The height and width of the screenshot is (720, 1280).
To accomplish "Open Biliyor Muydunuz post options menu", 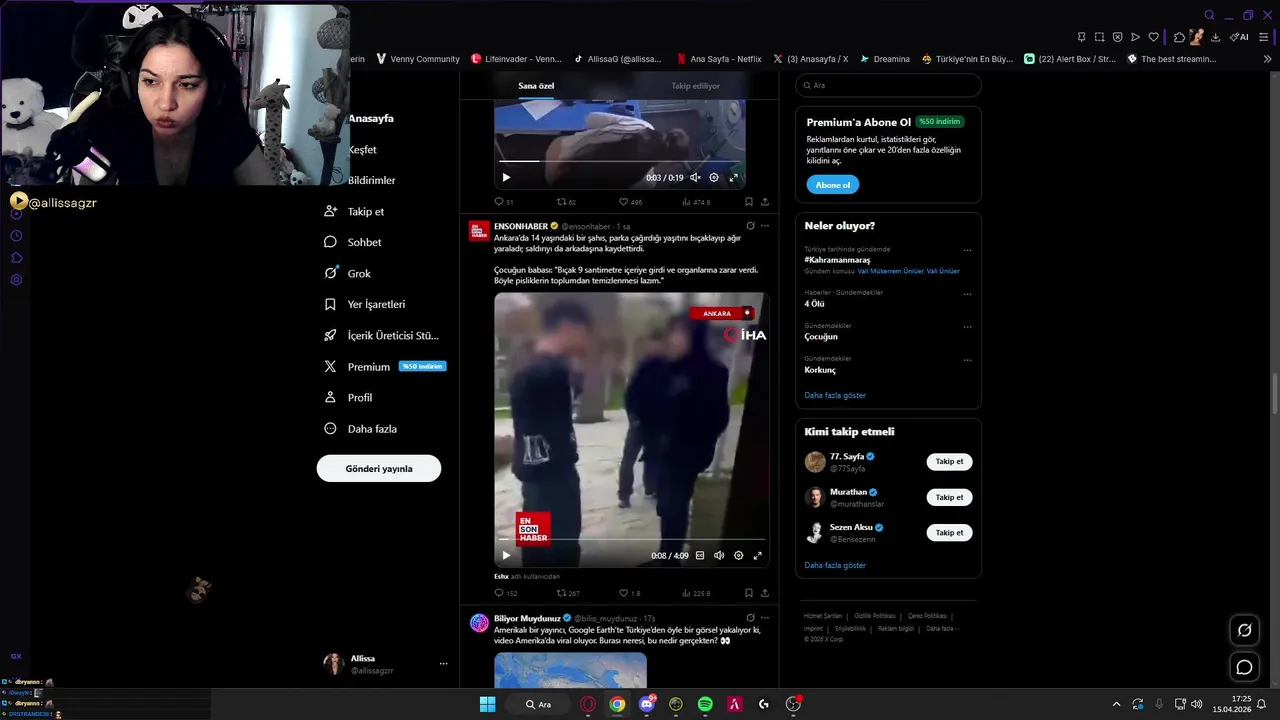I will tap(765, 618).
